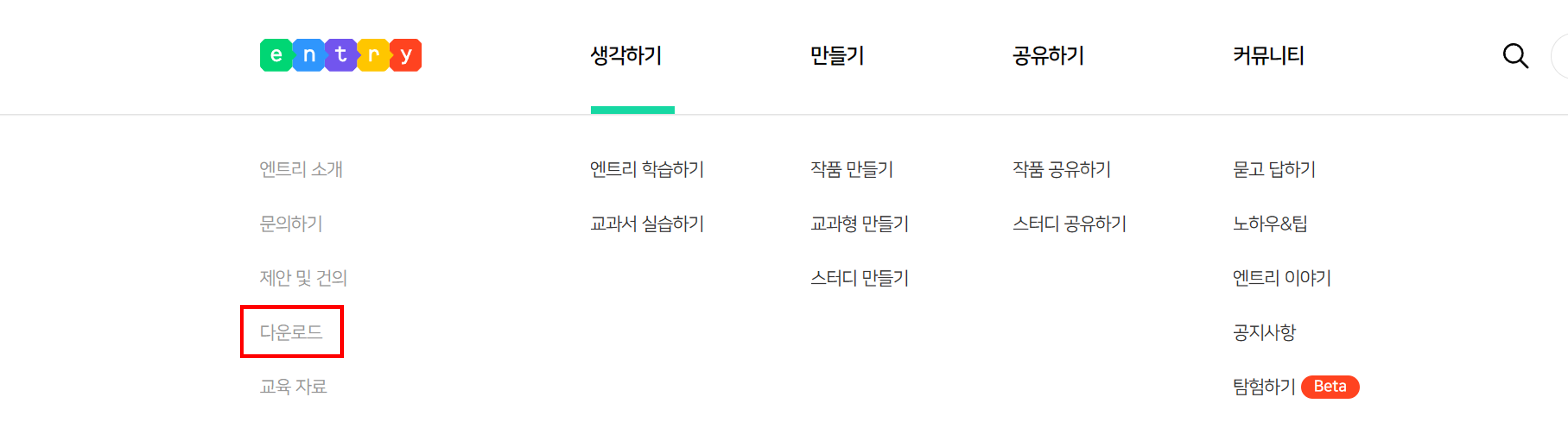1568x435 pixels.
Task: Open 스터디 만들기 link
Action: click(859, 278)
